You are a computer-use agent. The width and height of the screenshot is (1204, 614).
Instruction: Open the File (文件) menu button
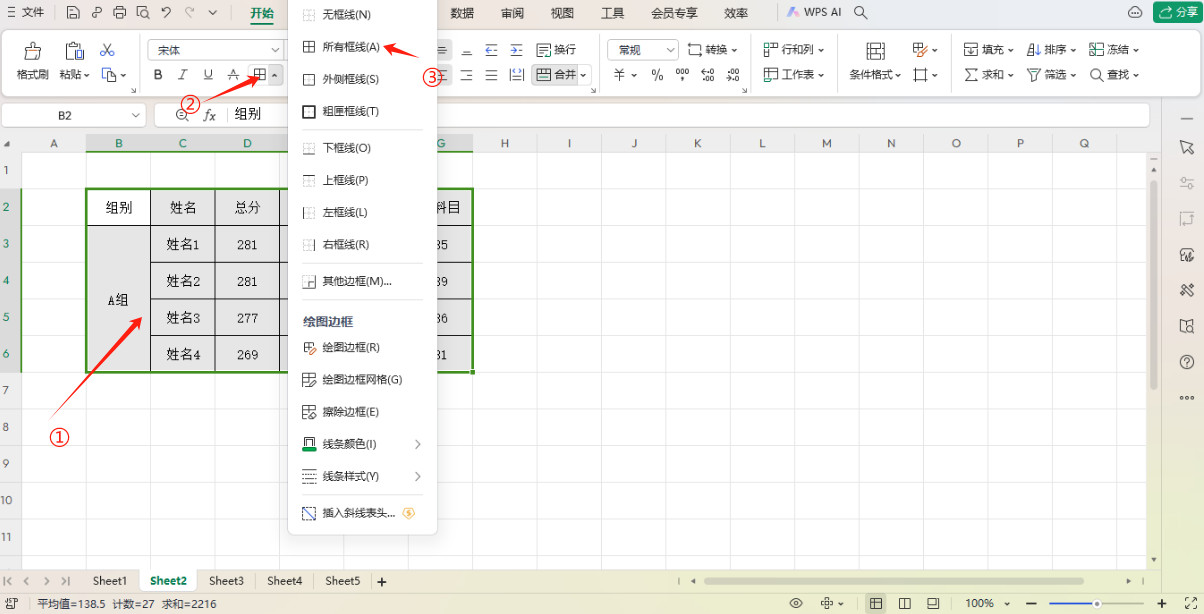tap(26, 13)
